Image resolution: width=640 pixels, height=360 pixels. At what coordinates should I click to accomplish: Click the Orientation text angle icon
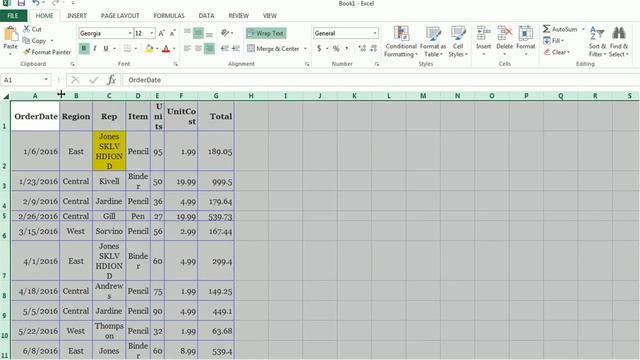[x=225, y=33]
